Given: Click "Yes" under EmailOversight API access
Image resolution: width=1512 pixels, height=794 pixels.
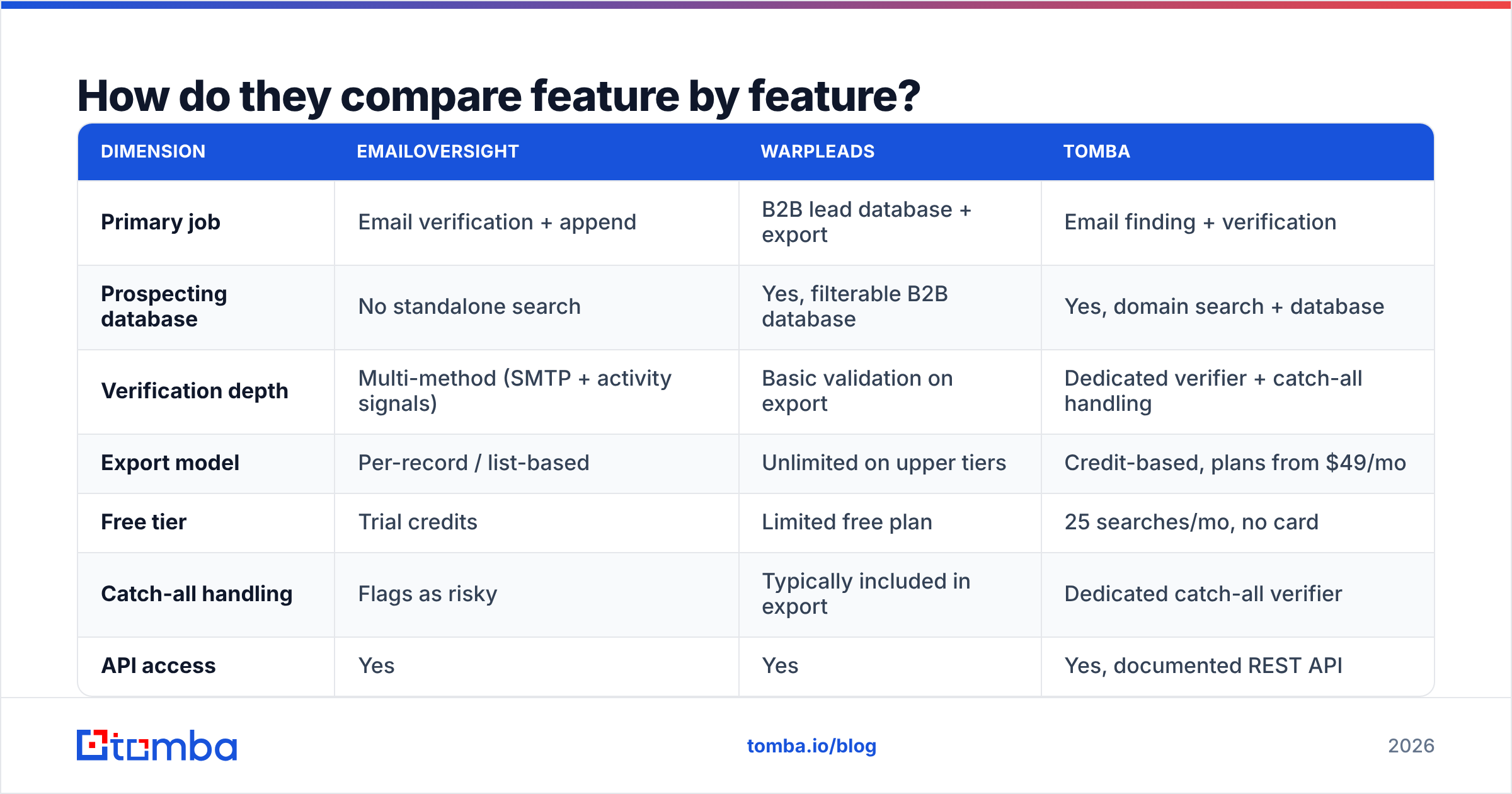Looking at the screenshot, I should 376,666.
